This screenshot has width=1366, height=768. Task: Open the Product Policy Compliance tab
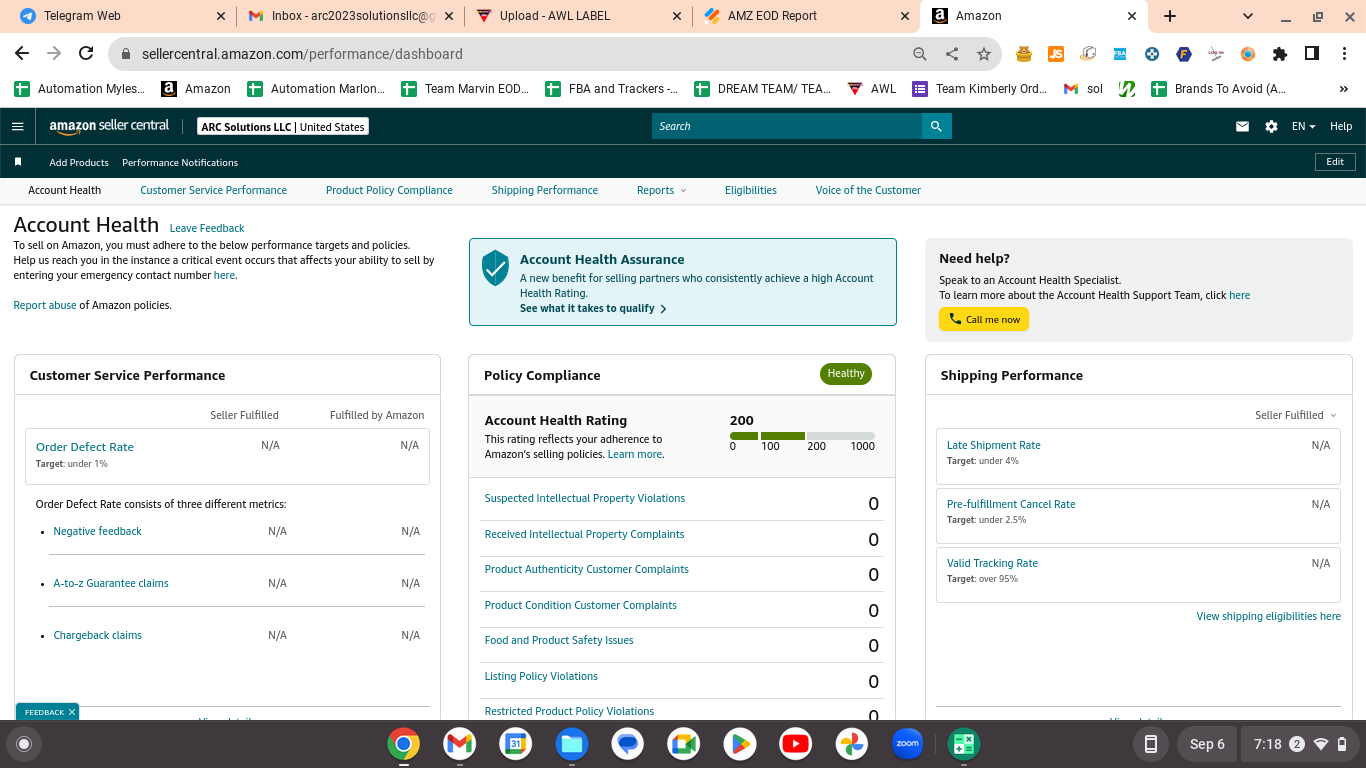[389, 190]
